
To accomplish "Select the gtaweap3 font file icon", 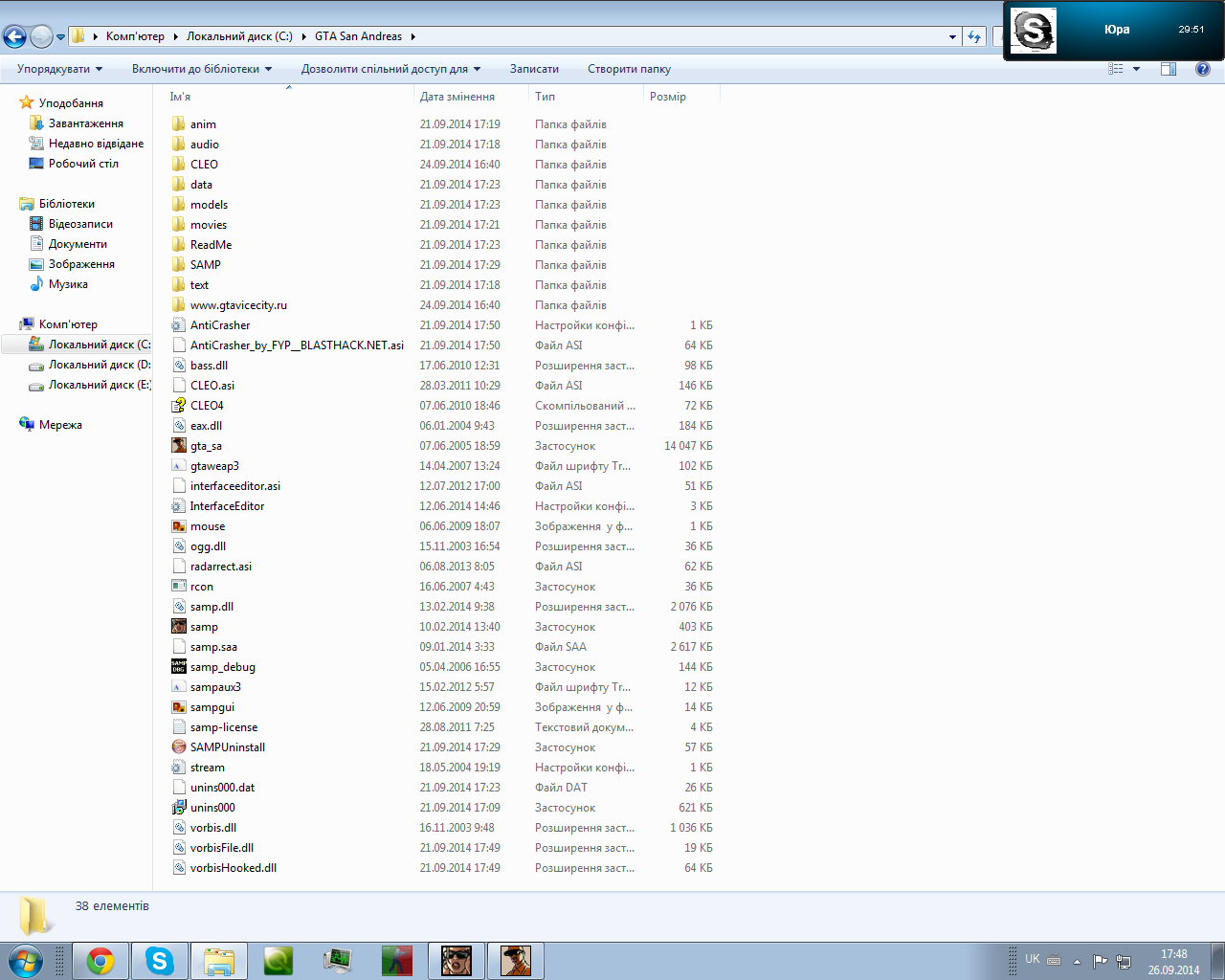I will pos(179,466).
